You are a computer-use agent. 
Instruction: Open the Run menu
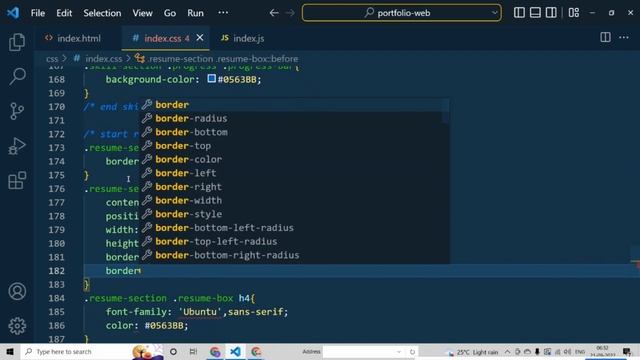195,13
